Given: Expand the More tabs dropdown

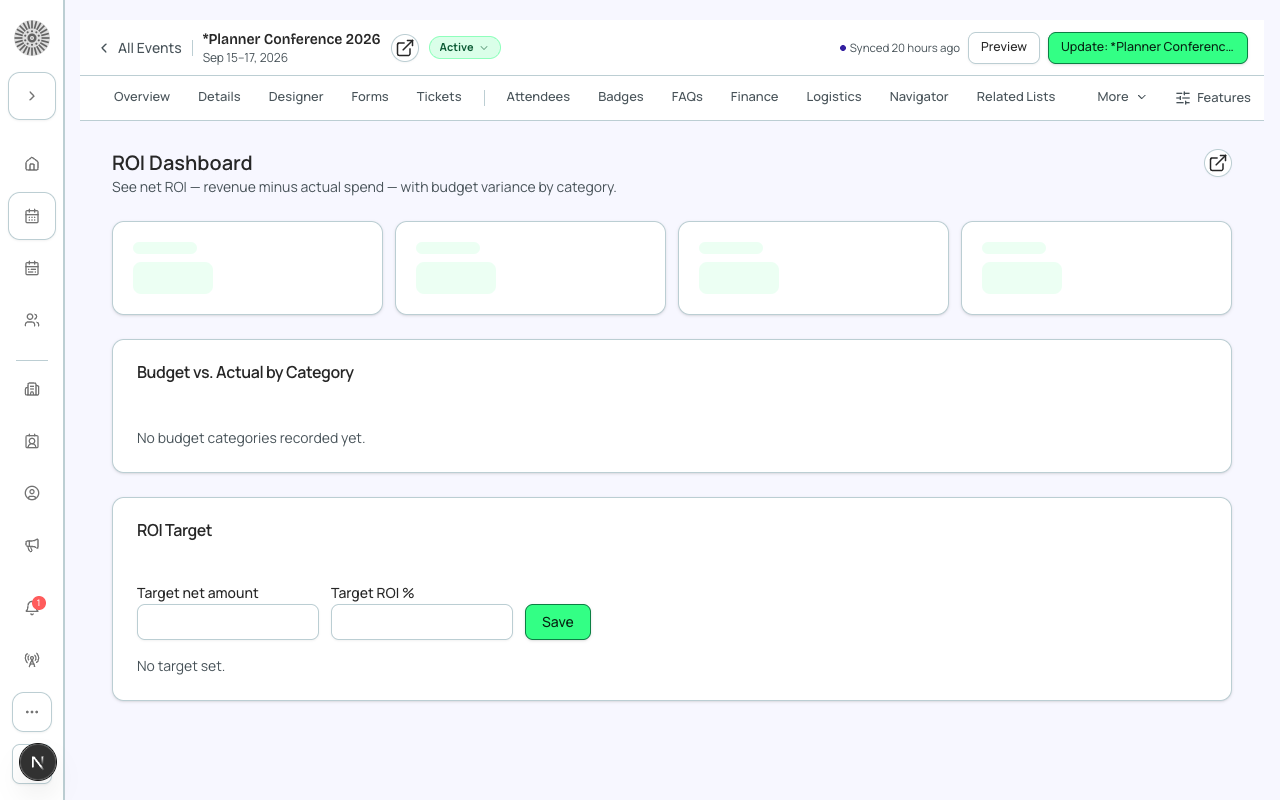Looking at the screenshot, I should (x=1121, y=97).
